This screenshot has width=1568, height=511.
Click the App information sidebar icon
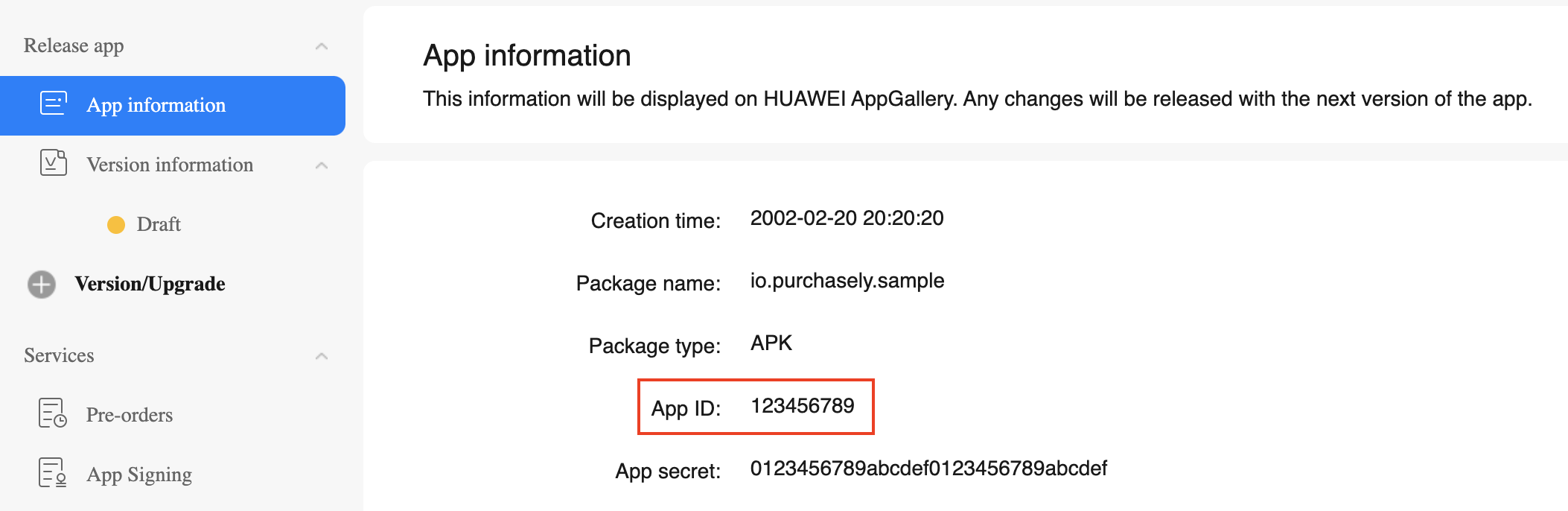(x=53, y=104)
